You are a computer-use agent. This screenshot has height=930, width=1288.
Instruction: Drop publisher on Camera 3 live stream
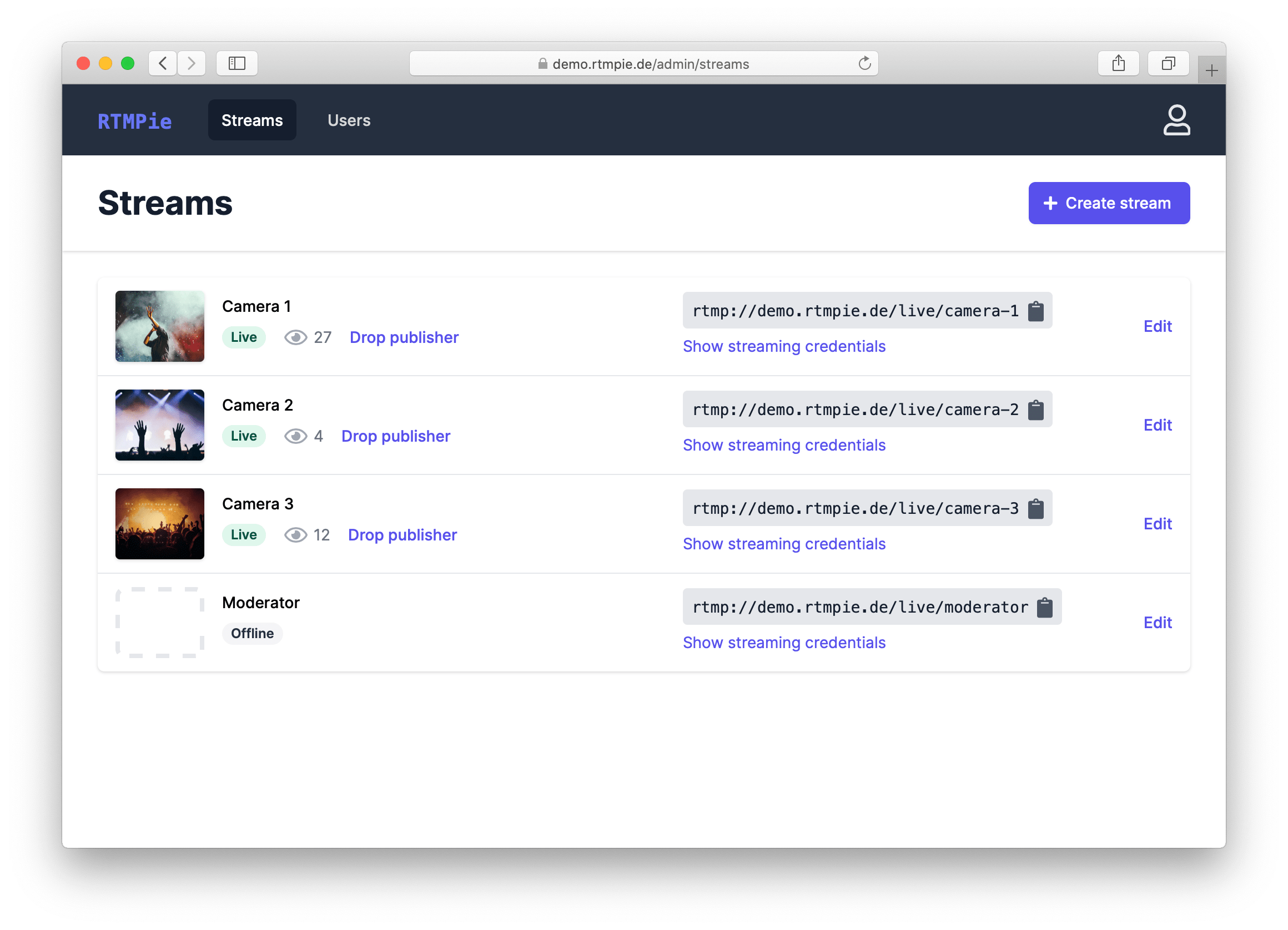point(400,534)
